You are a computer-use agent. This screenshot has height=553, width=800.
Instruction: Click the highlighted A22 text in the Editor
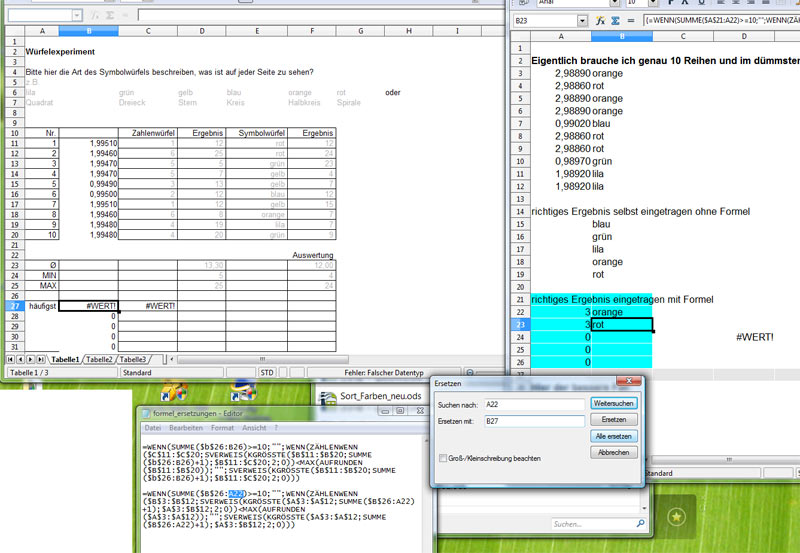tap(236, 493)
